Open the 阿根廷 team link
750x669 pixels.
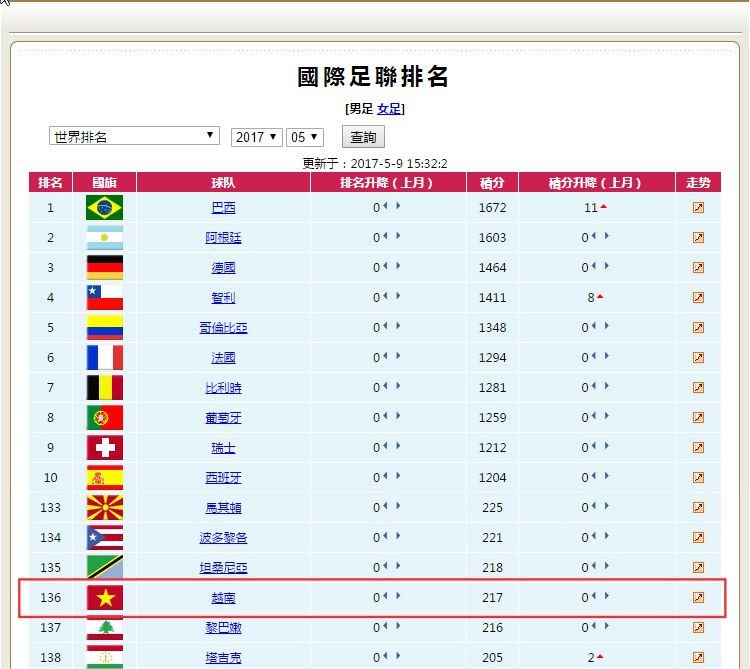coord(223,238)
